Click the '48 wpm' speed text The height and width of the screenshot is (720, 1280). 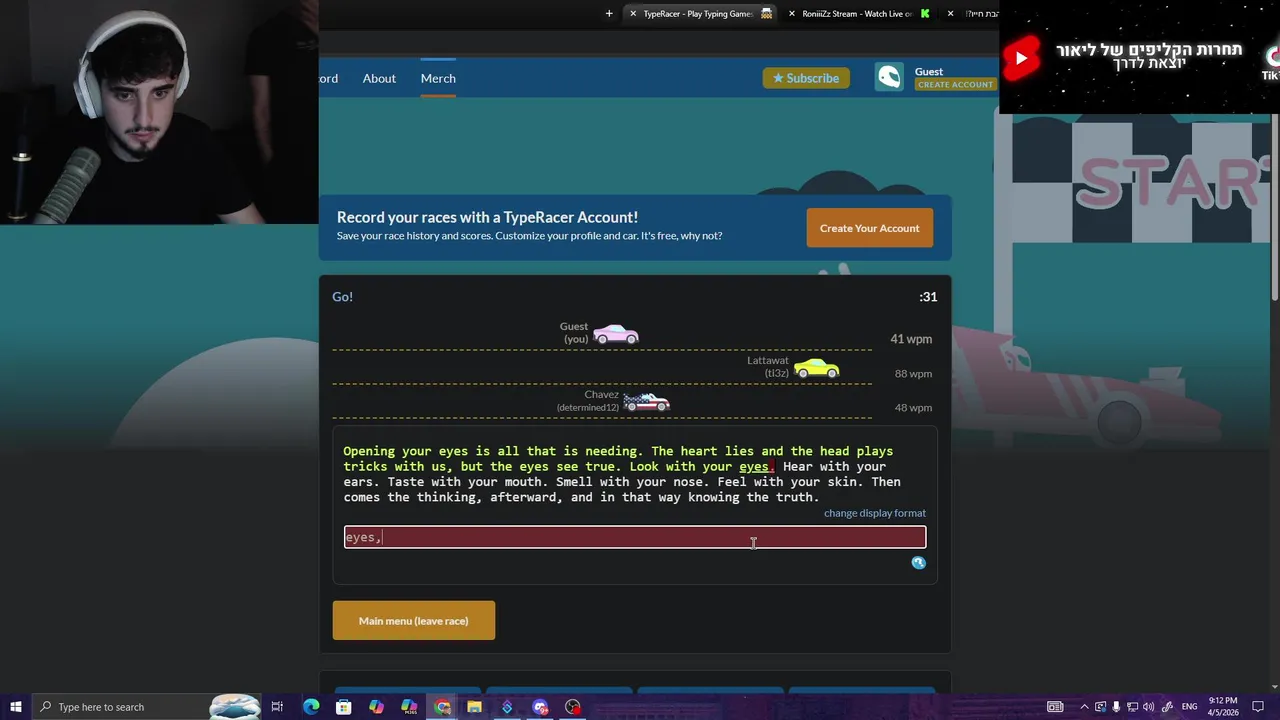pos(913,408)
